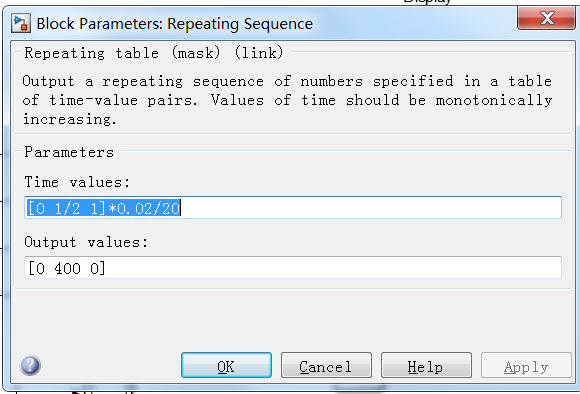Click the word "monotonically" in the description
Image resolution: width=580 pixels, height=394 pixels.
click(494, 100)
